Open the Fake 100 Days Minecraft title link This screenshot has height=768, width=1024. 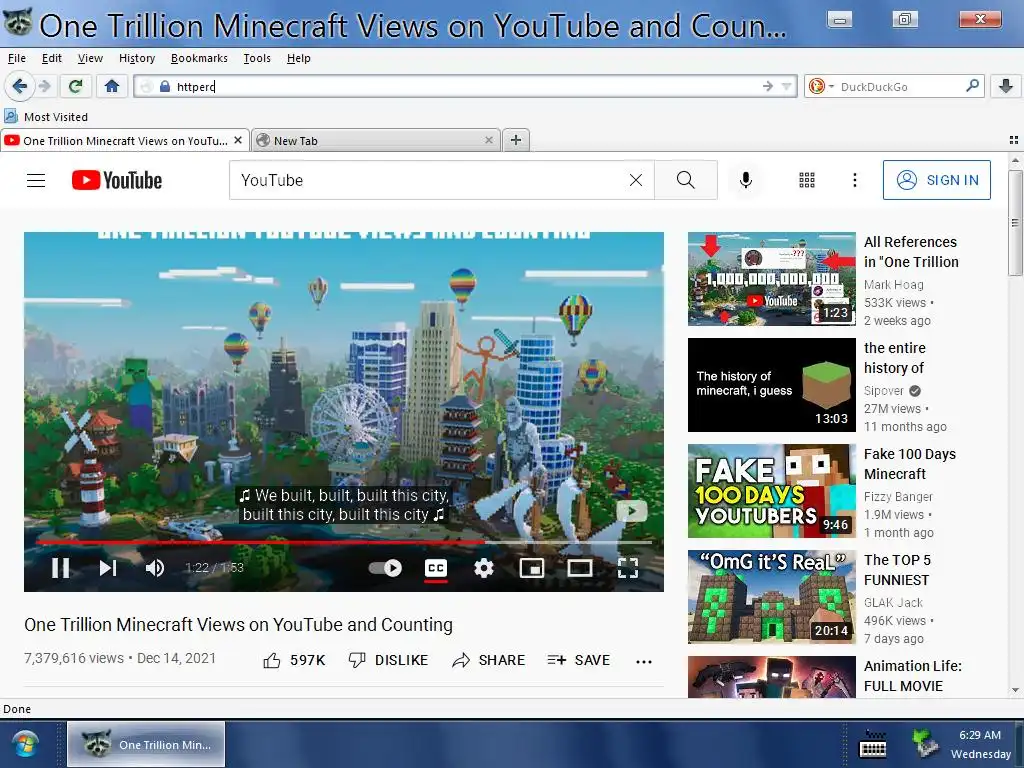pos(910,464)
